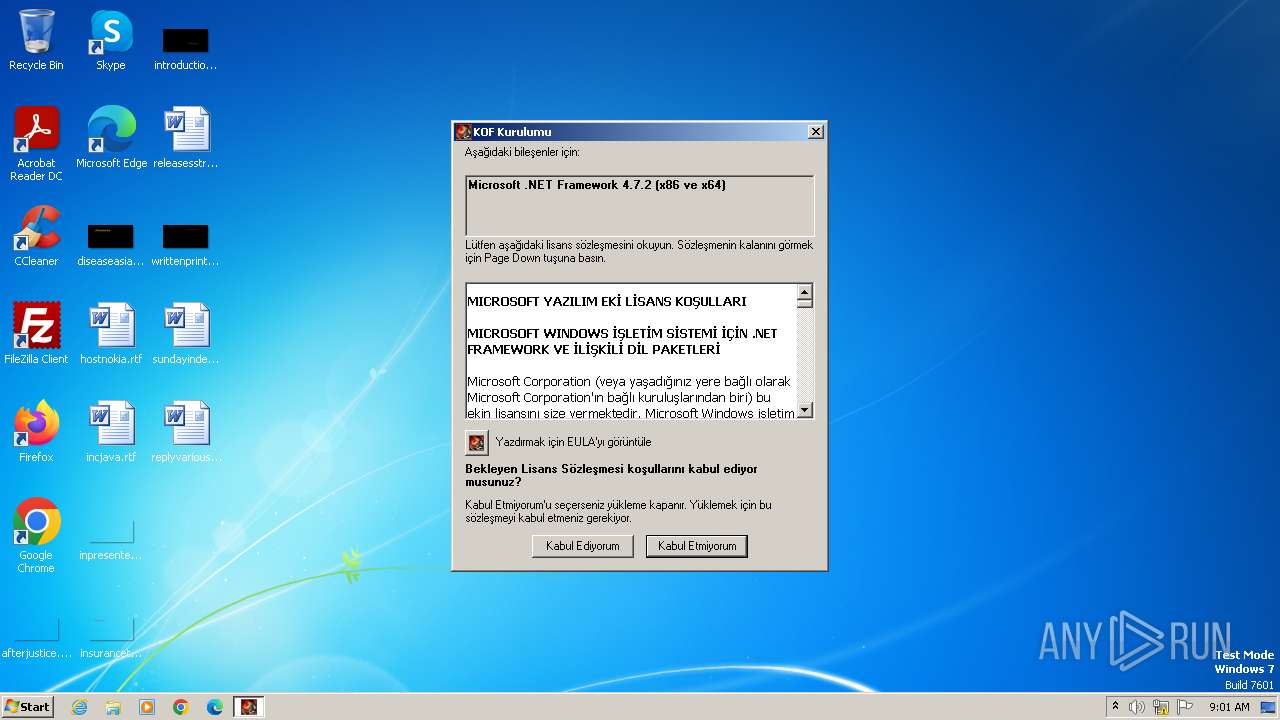The height and width of the screenshot is (720, 1280).
Task: Select the Acrobat Reader DC shortcut
Action: tap(36, 145)
